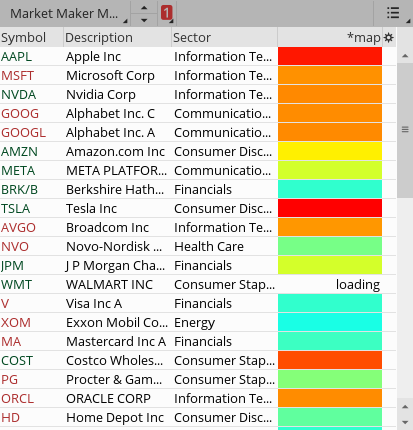Click the Microsoft Corp description
Viewport: 413px width, 430px height.
110,76
